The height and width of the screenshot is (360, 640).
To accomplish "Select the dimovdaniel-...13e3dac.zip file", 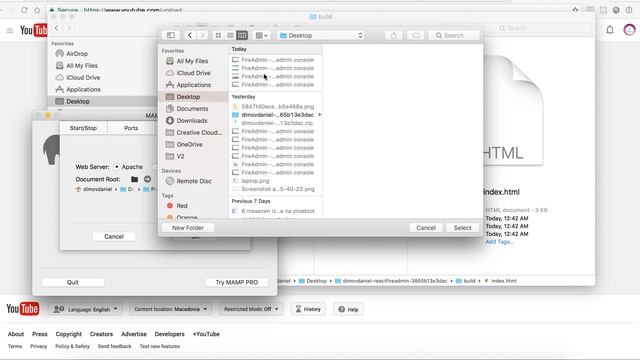I will point(277,123).
